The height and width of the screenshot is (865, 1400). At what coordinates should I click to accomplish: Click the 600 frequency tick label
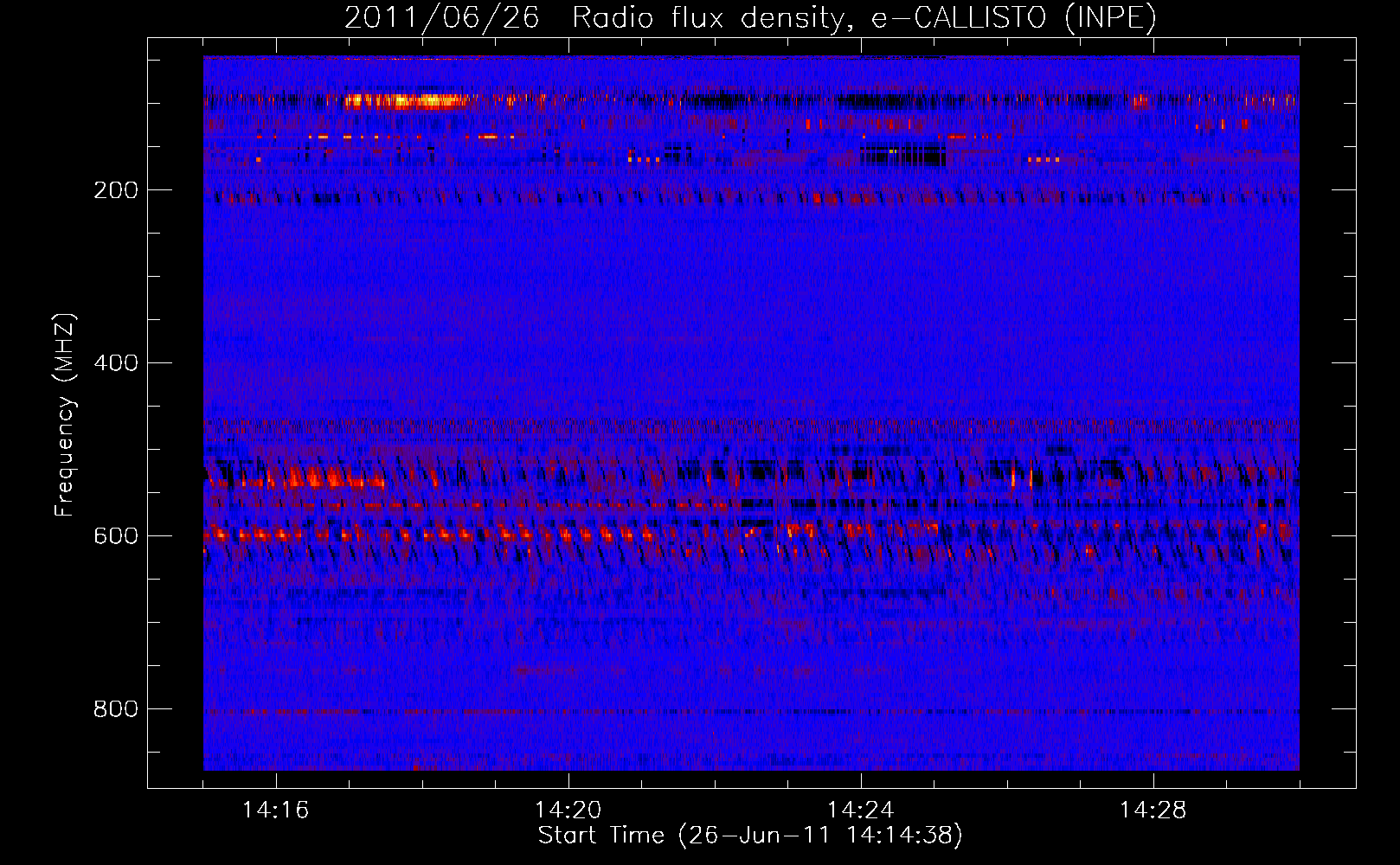pos(116,535)
